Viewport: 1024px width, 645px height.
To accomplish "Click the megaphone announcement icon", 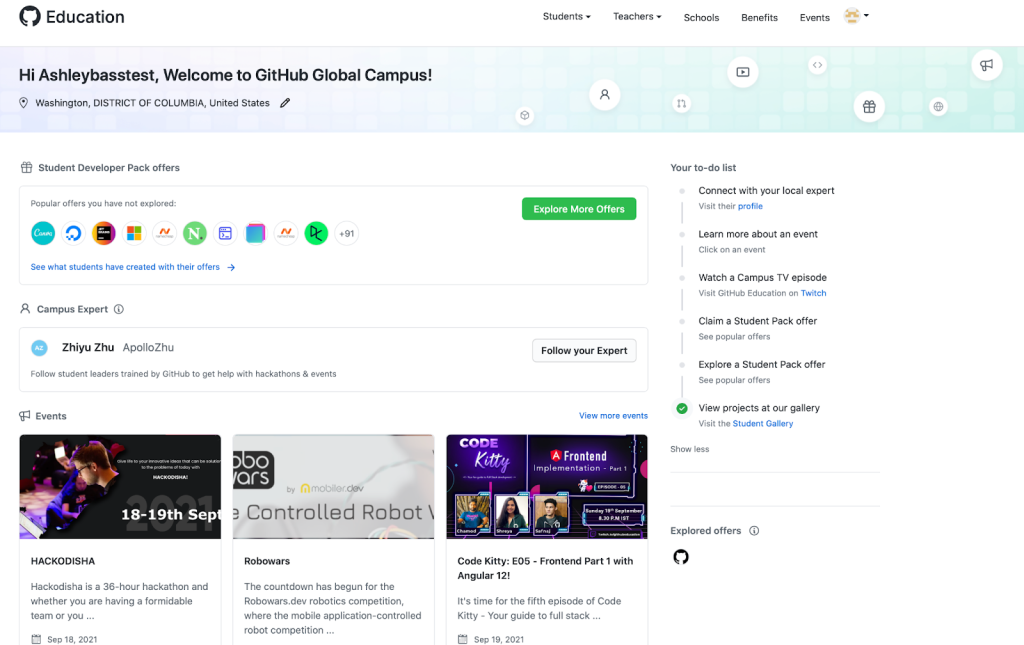I will [x=986, y=65].
